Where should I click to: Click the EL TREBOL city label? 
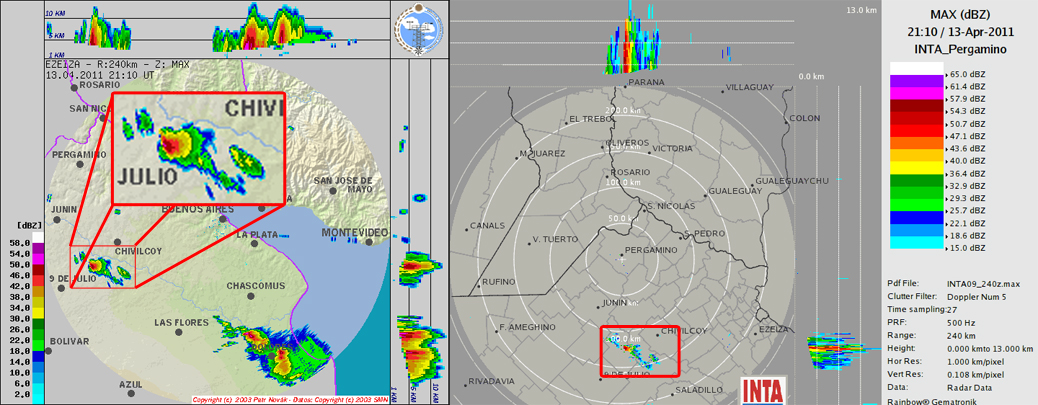(592, 120)
